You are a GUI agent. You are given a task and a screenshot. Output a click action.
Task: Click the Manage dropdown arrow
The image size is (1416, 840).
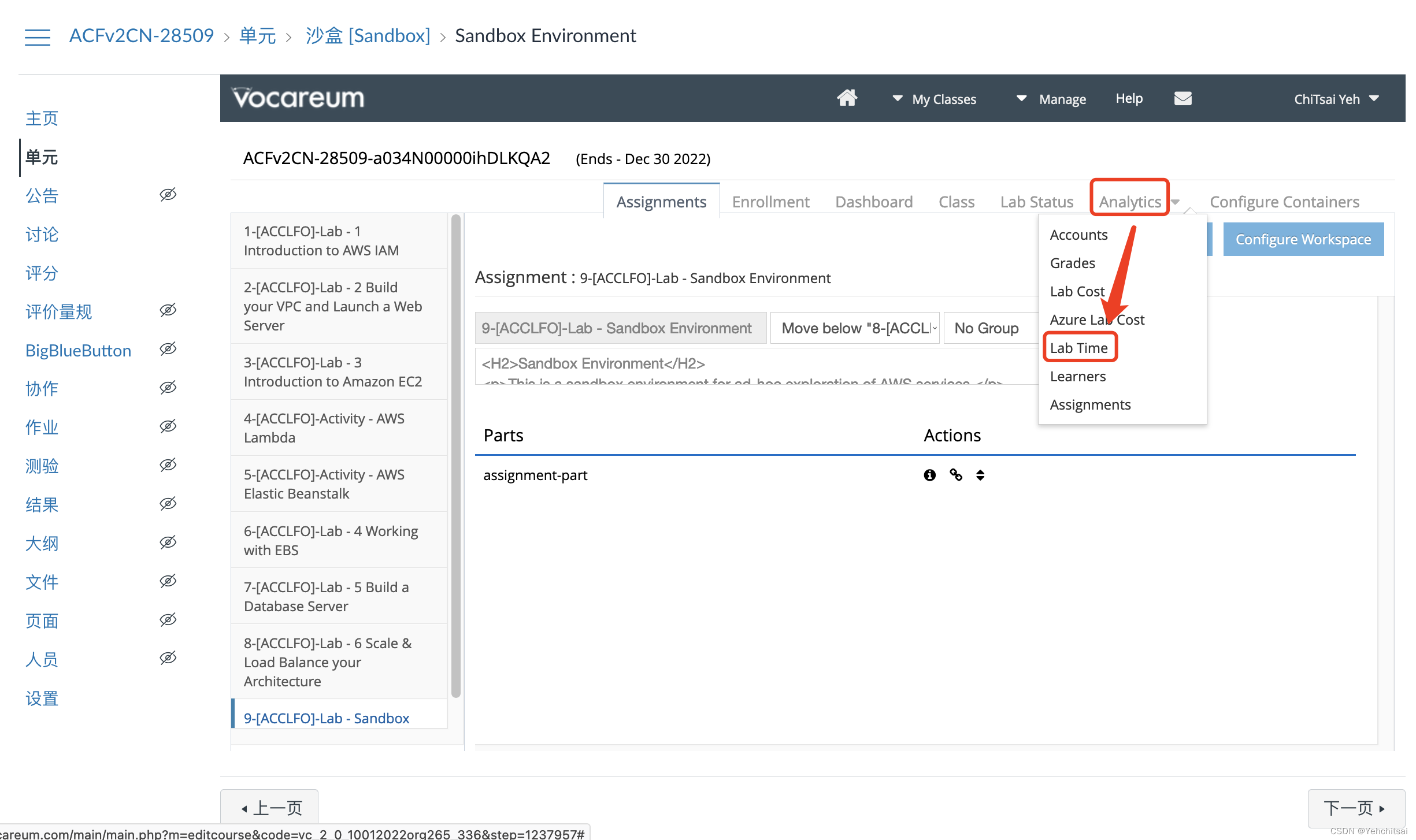(1022, 99)
